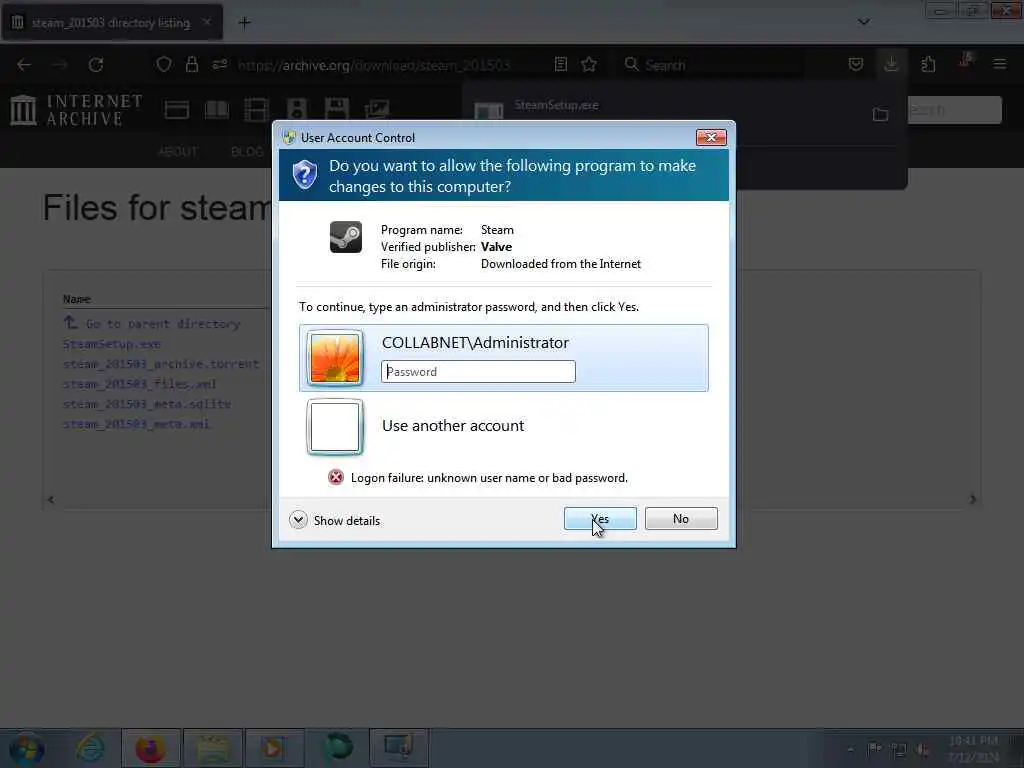Click Yes in User Account Control dialog
The image size is (1024, 768).
point(600,519)
